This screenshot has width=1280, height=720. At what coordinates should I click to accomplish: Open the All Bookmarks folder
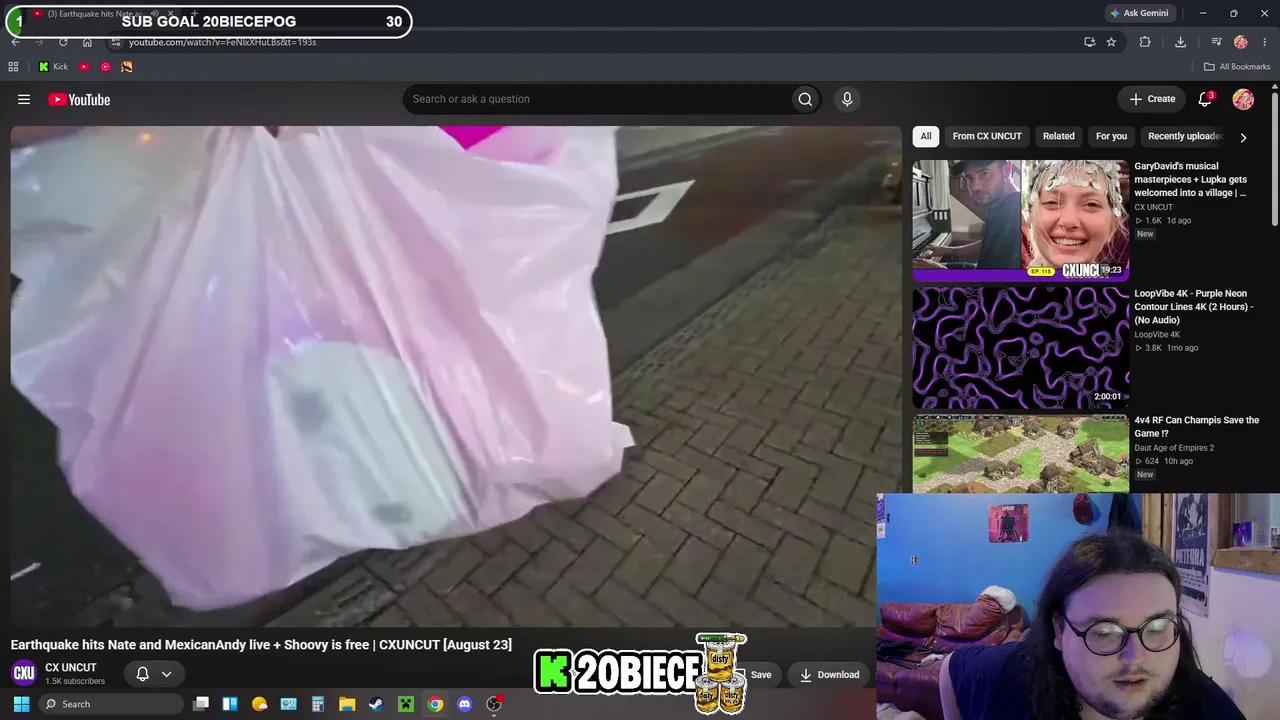[1237, 67]
